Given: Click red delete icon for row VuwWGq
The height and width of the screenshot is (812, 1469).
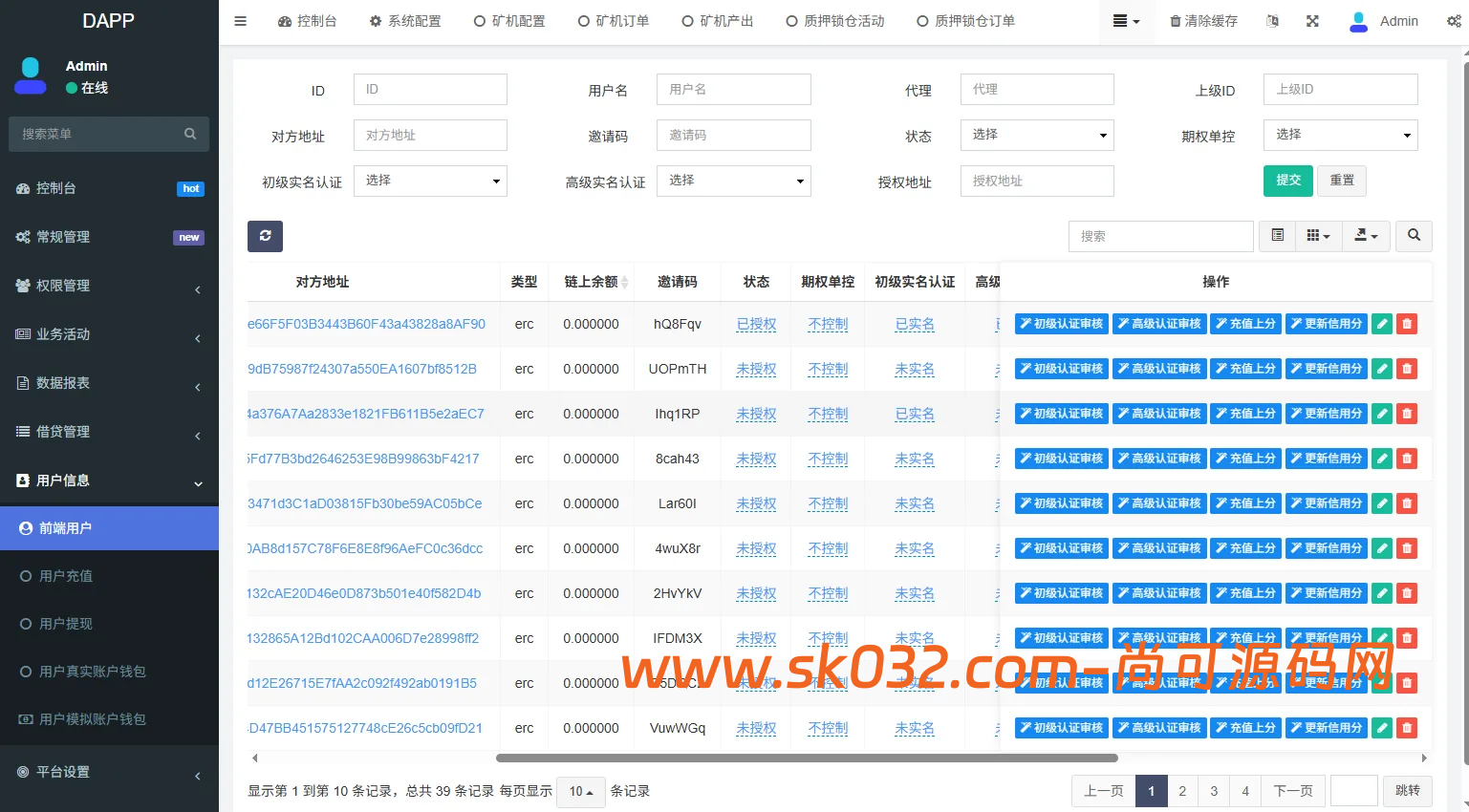Looking at the screenshot, I should pos(1407,728).
